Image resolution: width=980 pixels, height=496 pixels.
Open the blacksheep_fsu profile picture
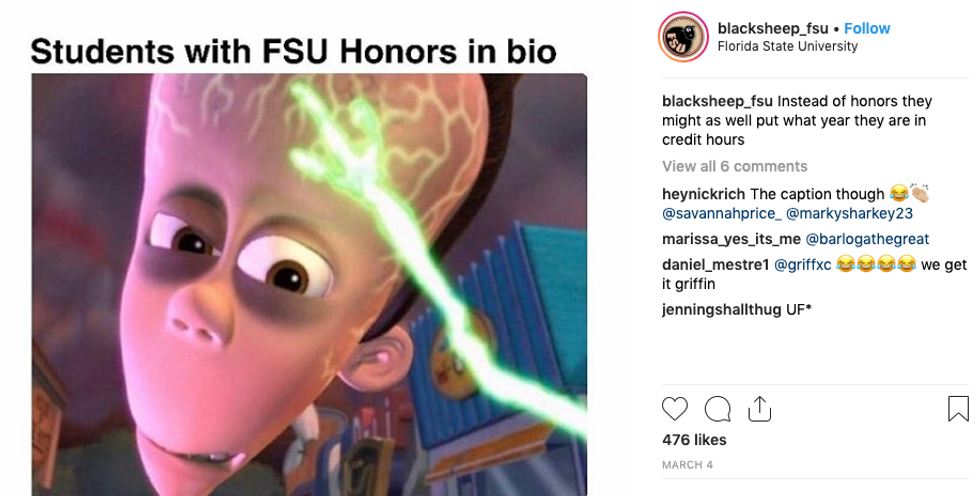[x=683, y=37]
